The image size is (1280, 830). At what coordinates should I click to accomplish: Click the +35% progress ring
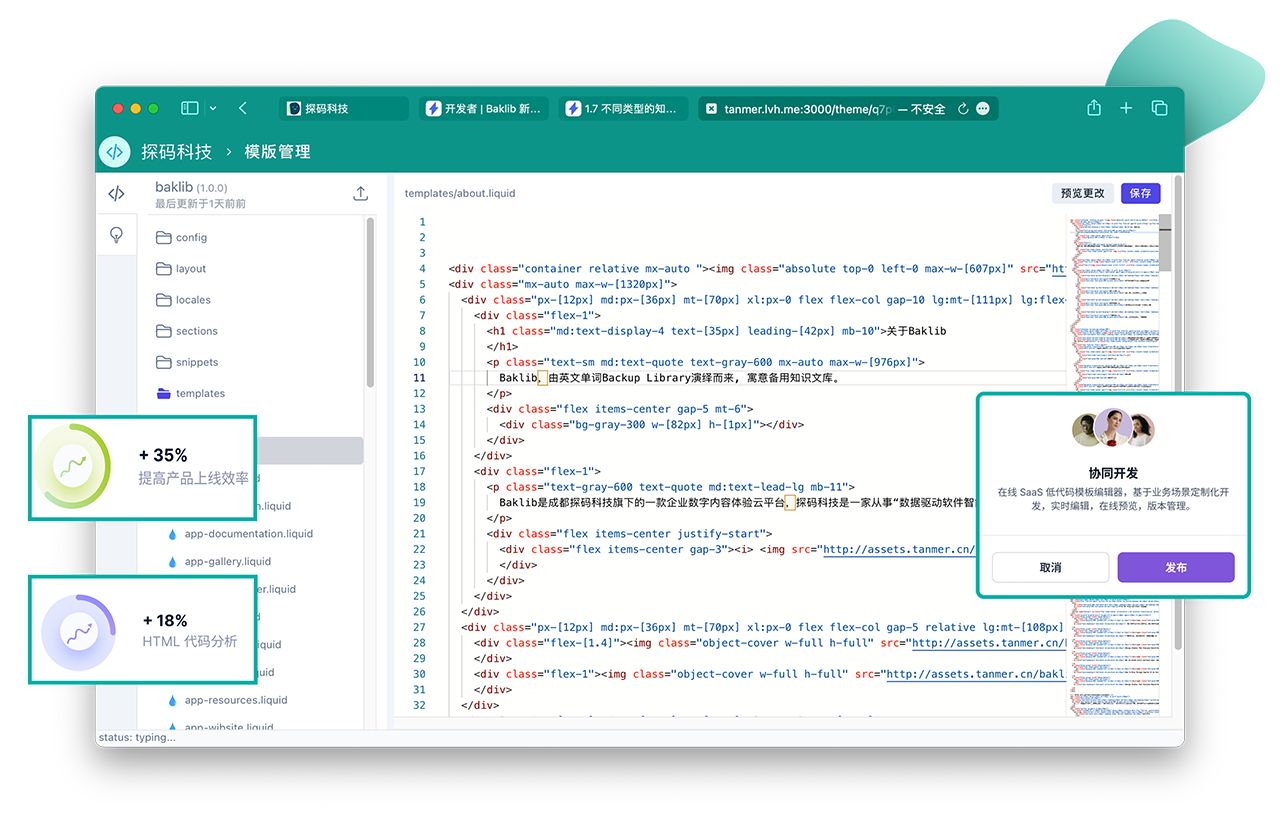[x=72, y=466]
